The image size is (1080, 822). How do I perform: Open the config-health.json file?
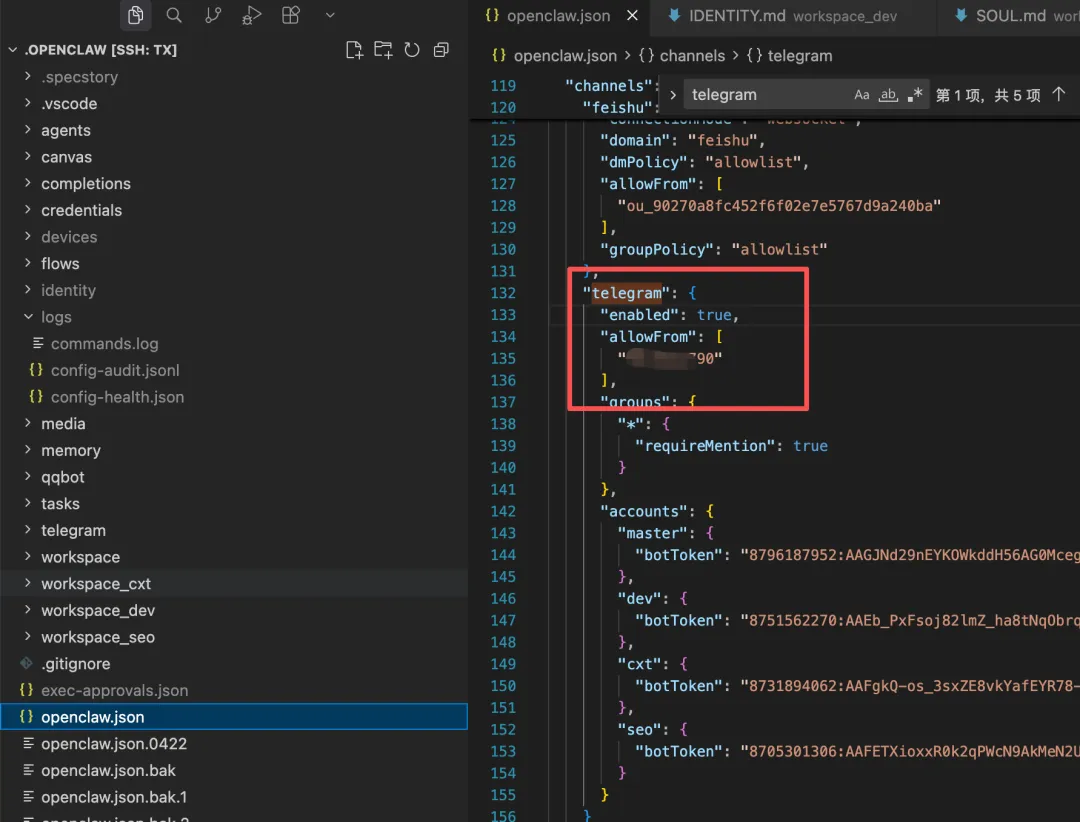click(x=117, y=397)
